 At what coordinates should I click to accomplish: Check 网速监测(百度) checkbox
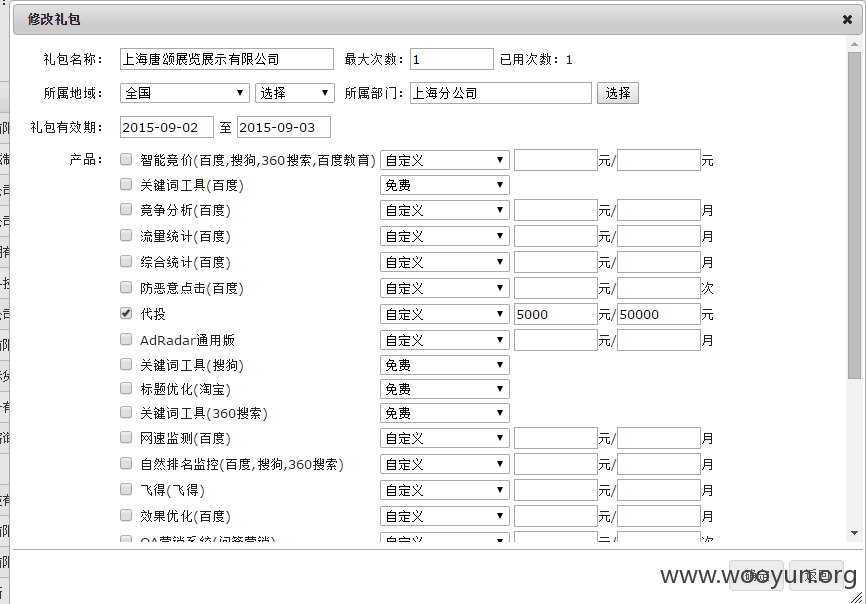tap(126, 437)
